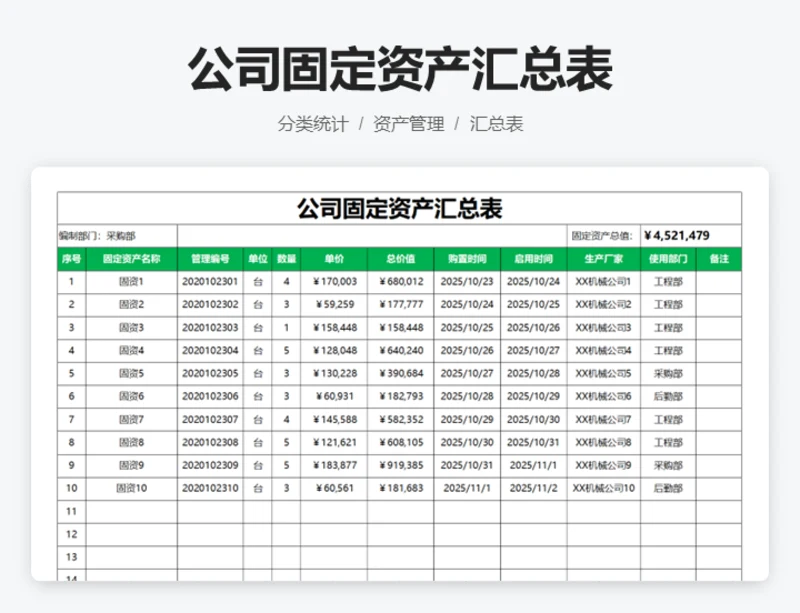
Task: Select the 单位 column header
Action: tap(258, 259)
